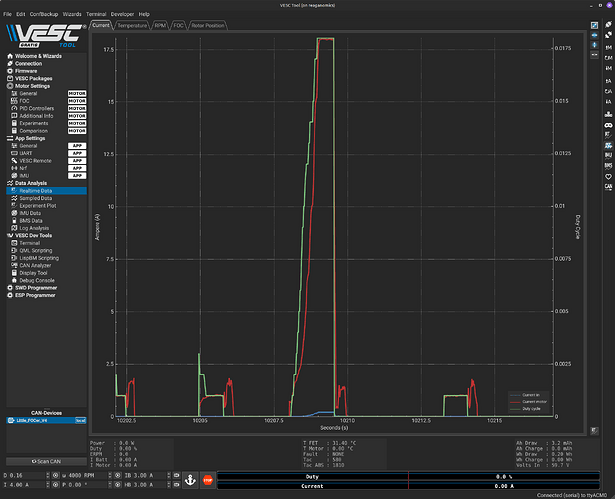Image resolution: width=615 pixels, height=499 pixels.
Task: Open the File menu
Action: point(7,14)
